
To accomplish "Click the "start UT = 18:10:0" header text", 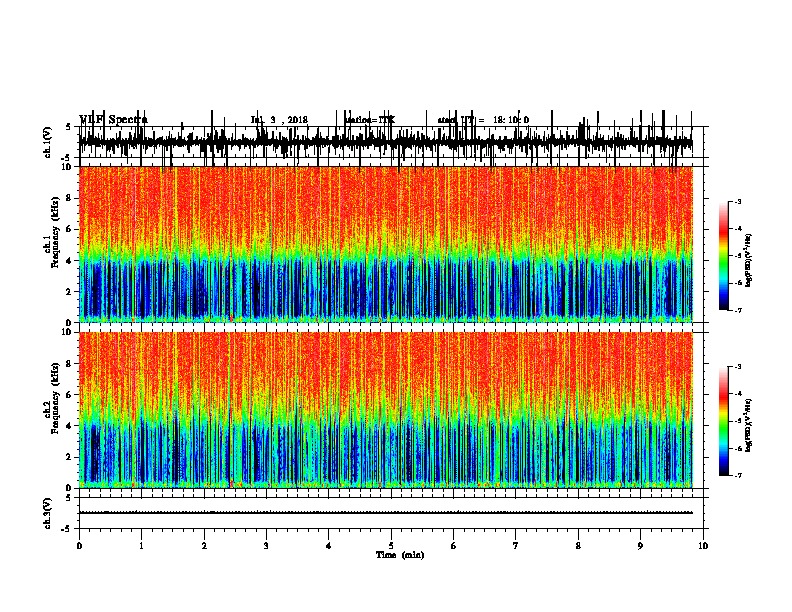I will point(483,120).
